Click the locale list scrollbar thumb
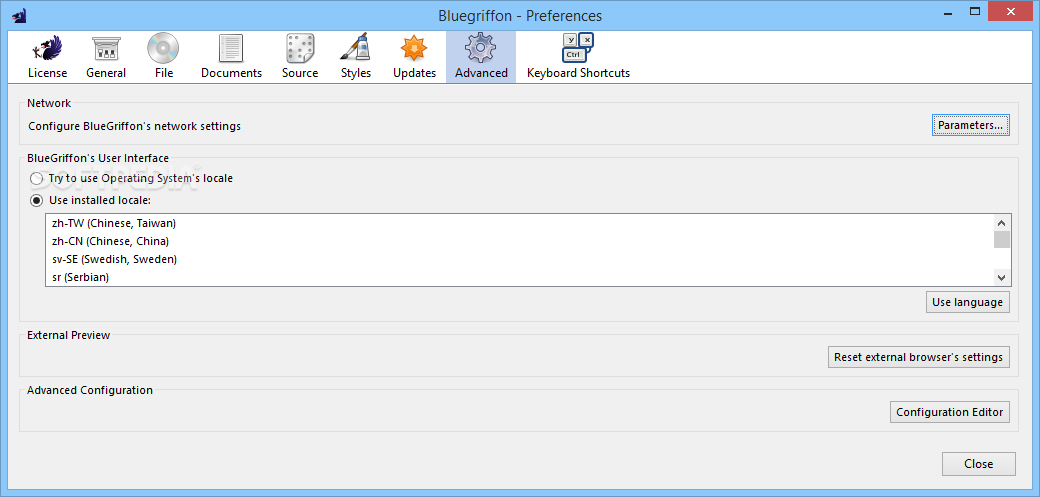 coord(1002,239)
